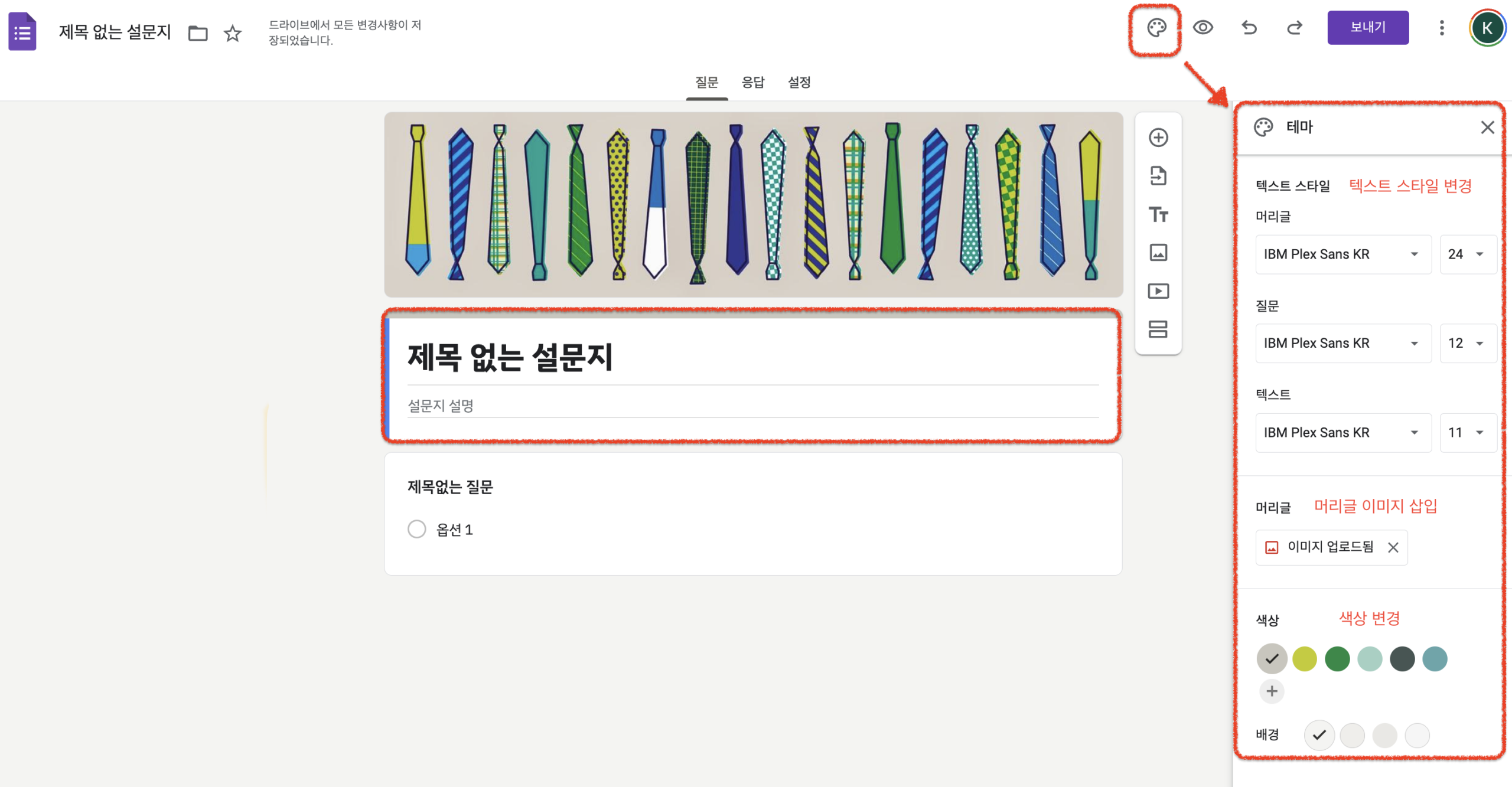Click the add video icon
The image size is (1512, 787).
(1158, 291)
